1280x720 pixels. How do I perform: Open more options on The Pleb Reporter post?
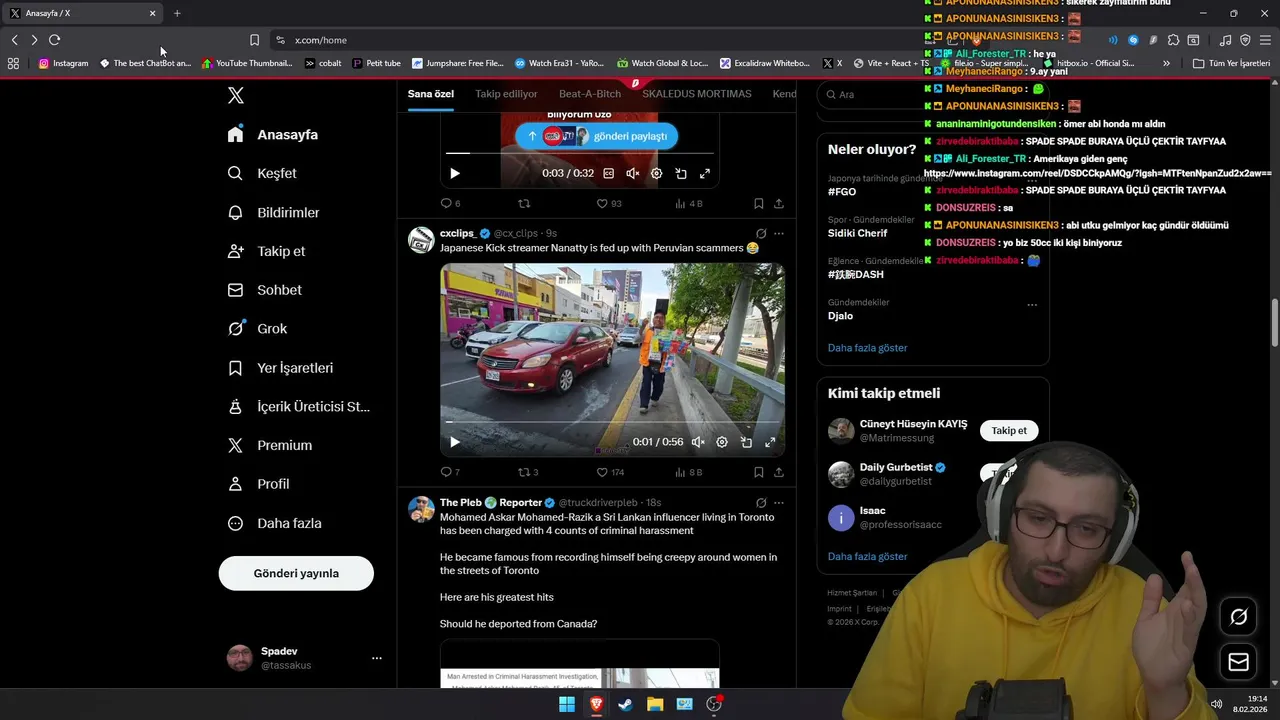tap(779, 502)
